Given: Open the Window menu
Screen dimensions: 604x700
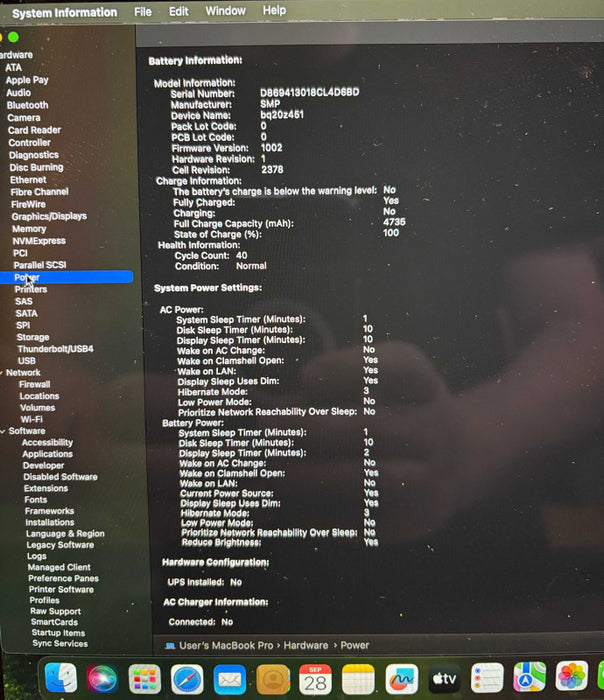Looking at the screenshot, I should [225, 11].
